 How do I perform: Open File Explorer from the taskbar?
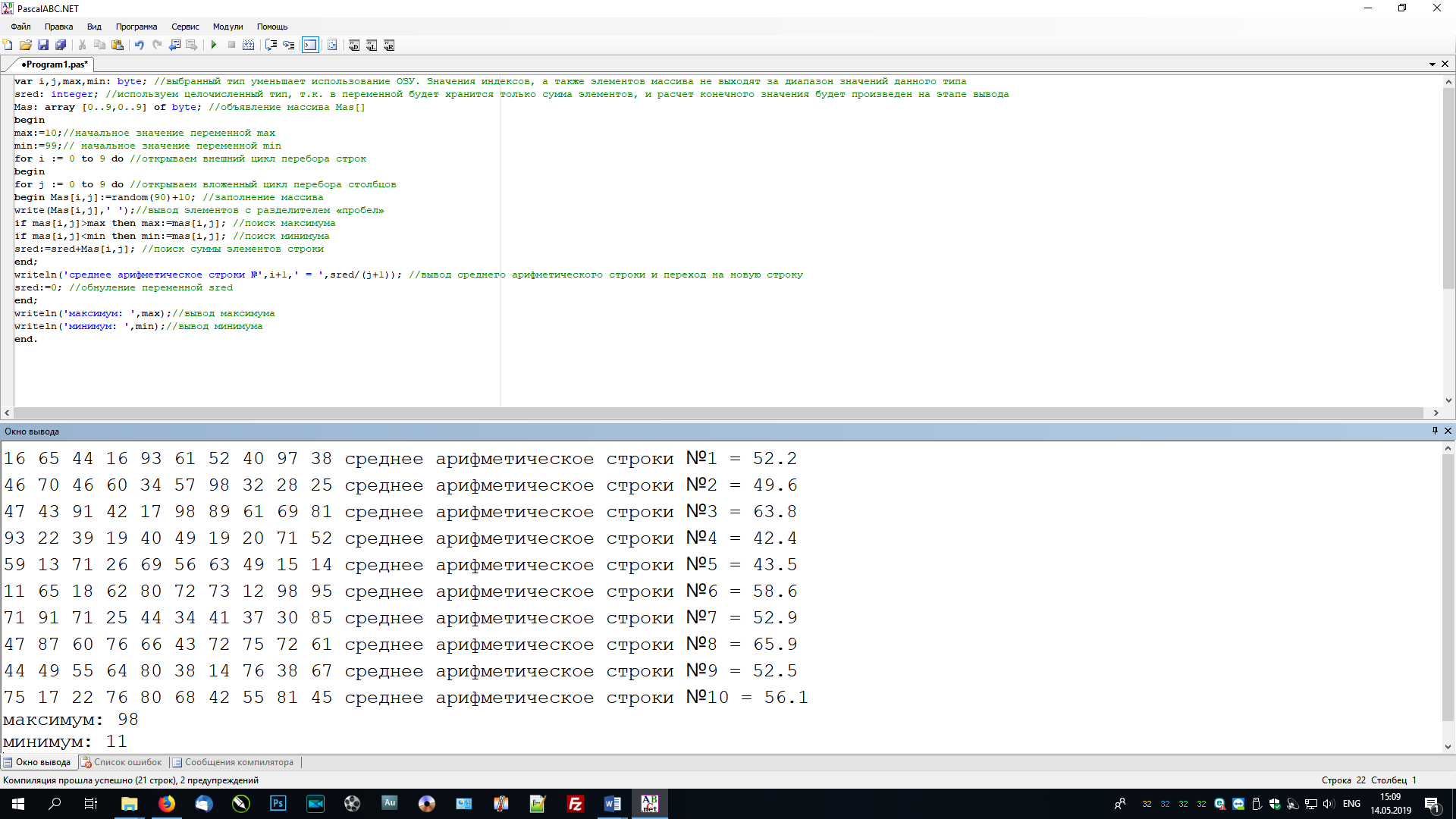tap(129, 804)
